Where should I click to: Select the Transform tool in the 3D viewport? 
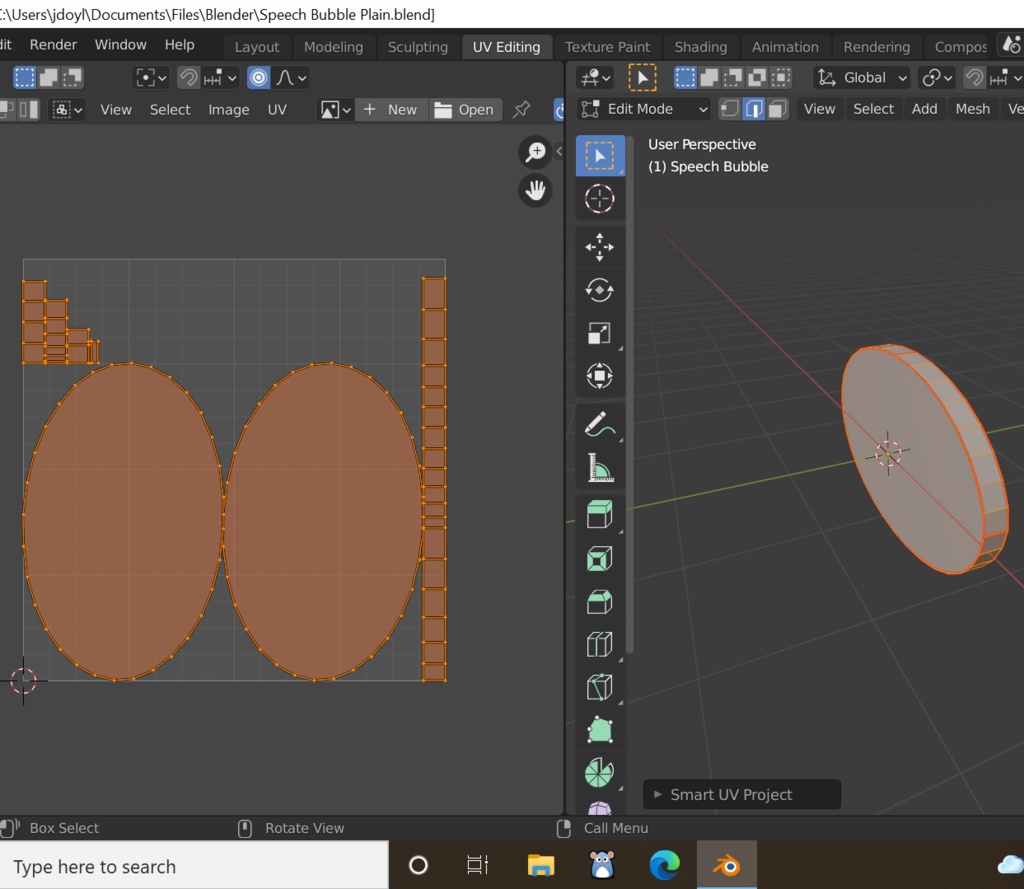[x=600, y=376]
